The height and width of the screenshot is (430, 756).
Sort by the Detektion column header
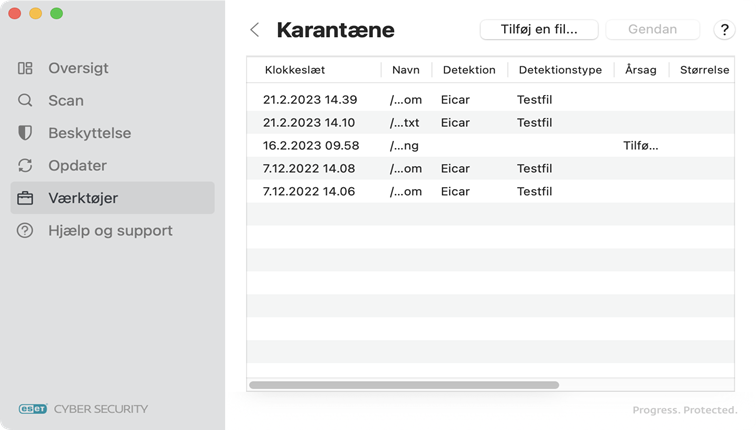point(469,70)
